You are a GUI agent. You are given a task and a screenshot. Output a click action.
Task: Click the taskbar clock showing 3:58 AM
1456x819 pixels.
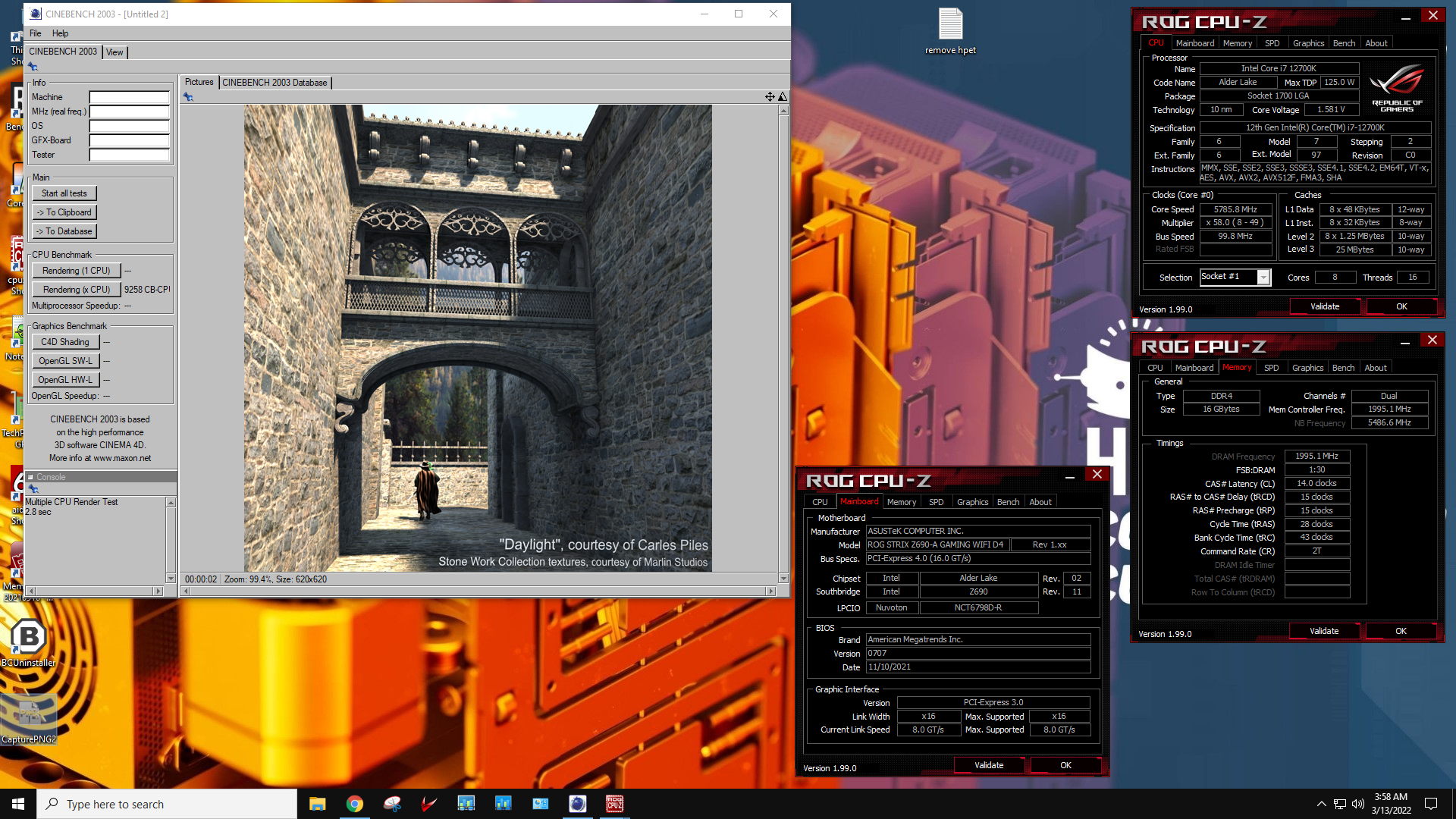[1391, 804]
